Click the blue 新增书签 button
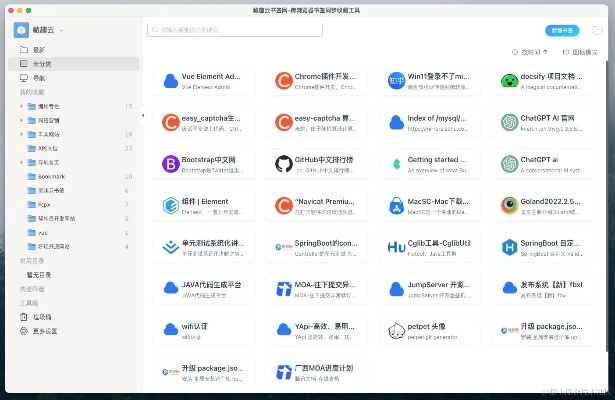This screenshot has height=400, width=615. pyautogui.click(x=562, y=31)
